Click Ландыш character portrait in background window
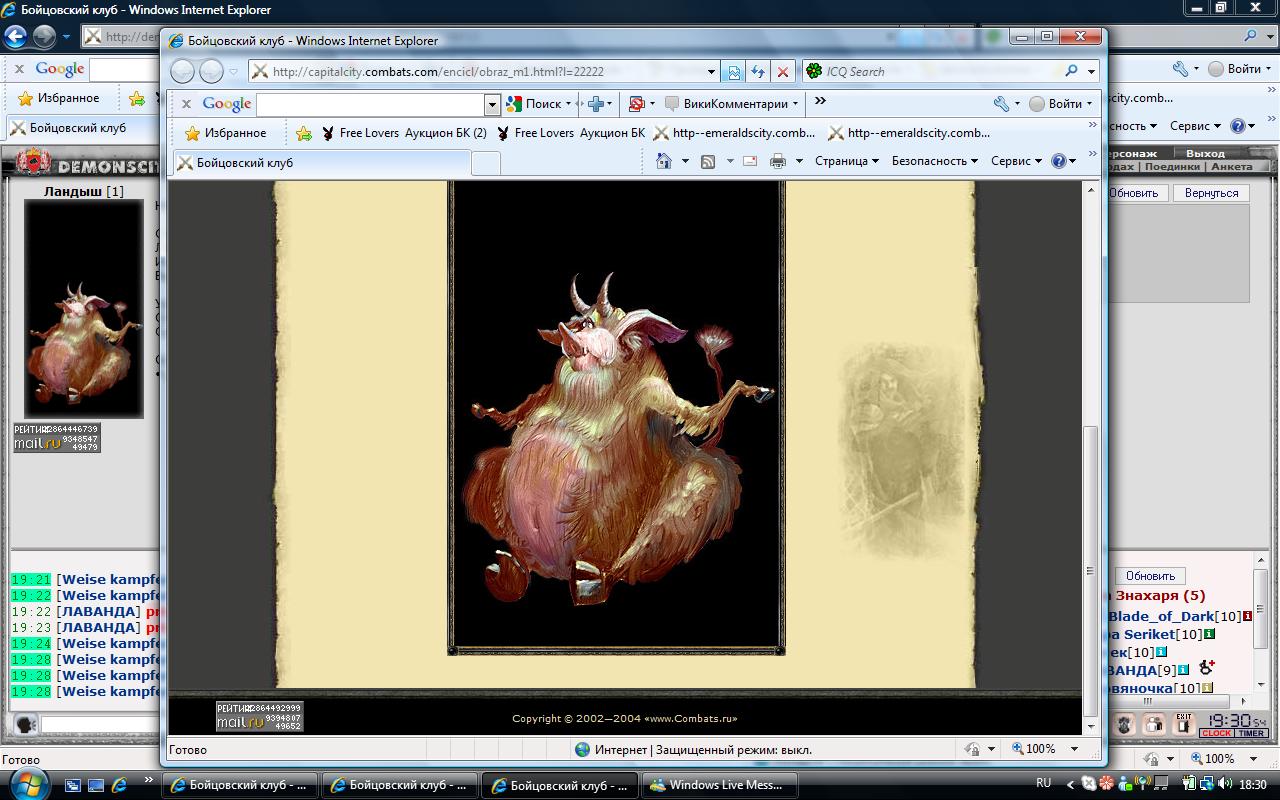This screenshot has width=1280, height=800. 84,309
